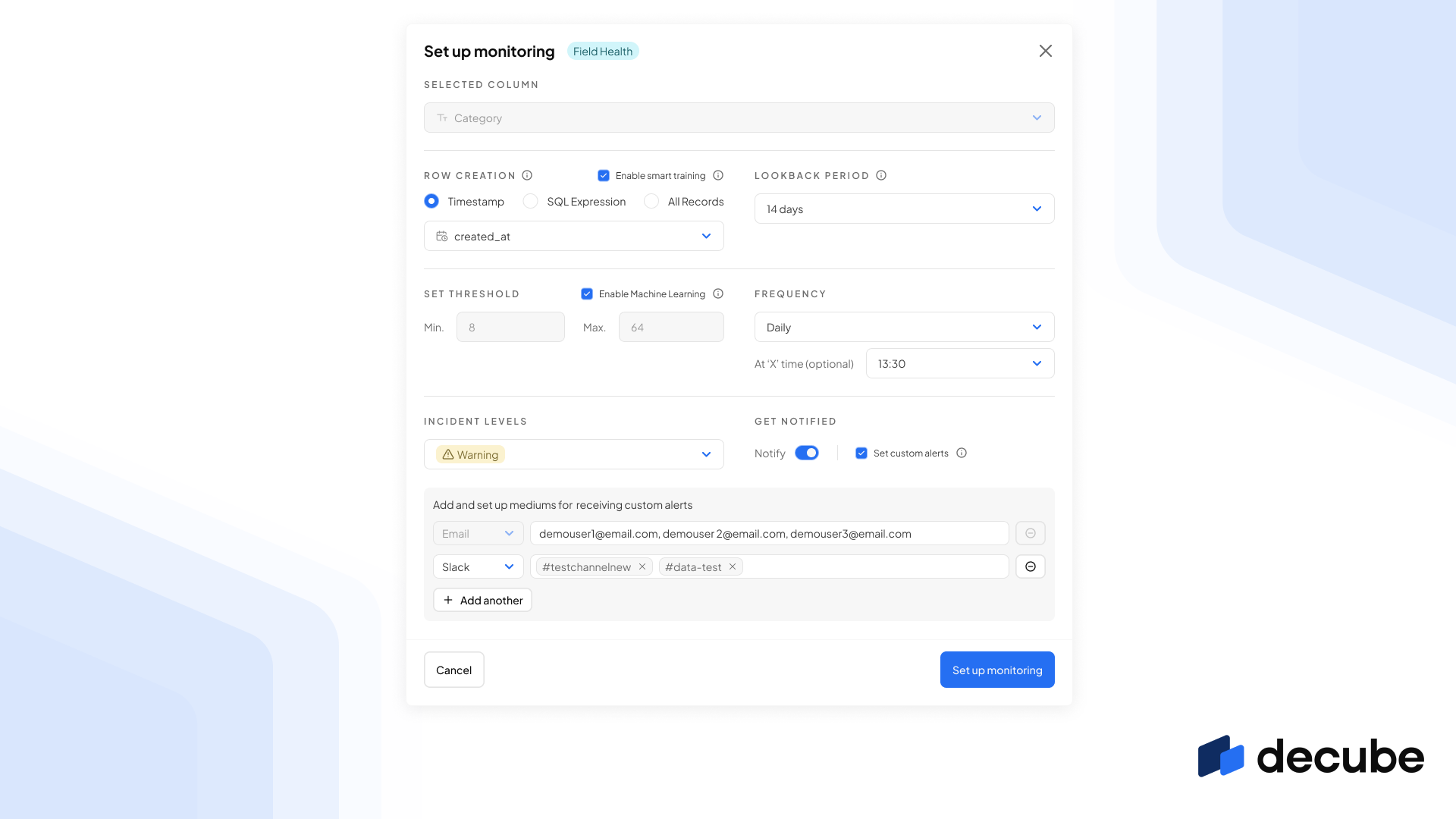Screen dimensions: 1456x819
Task: Click the "SELECTED COLUMN" label
Action: click(x=482, y=84)
